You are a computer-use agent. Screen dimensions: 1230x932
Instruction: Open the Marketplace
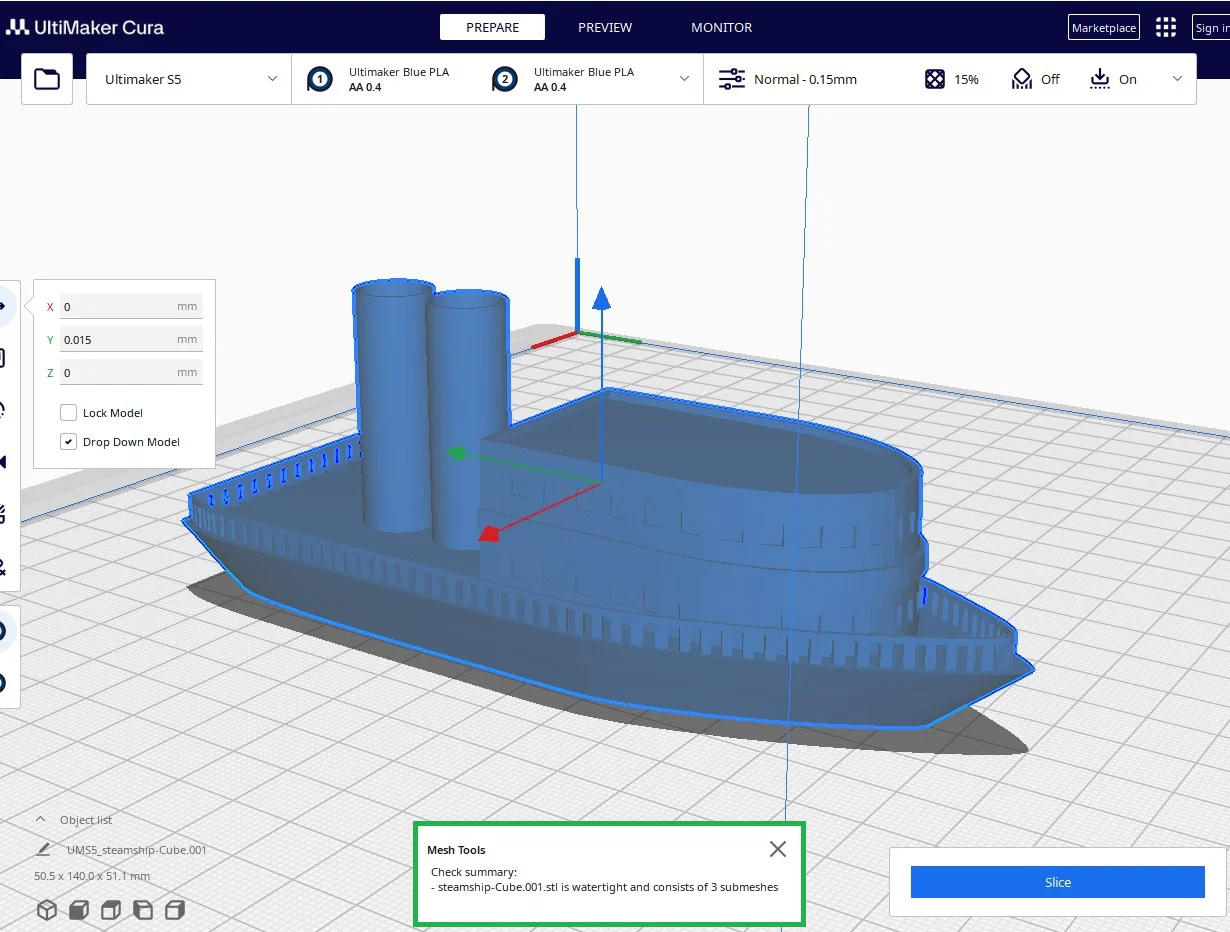1104,28
